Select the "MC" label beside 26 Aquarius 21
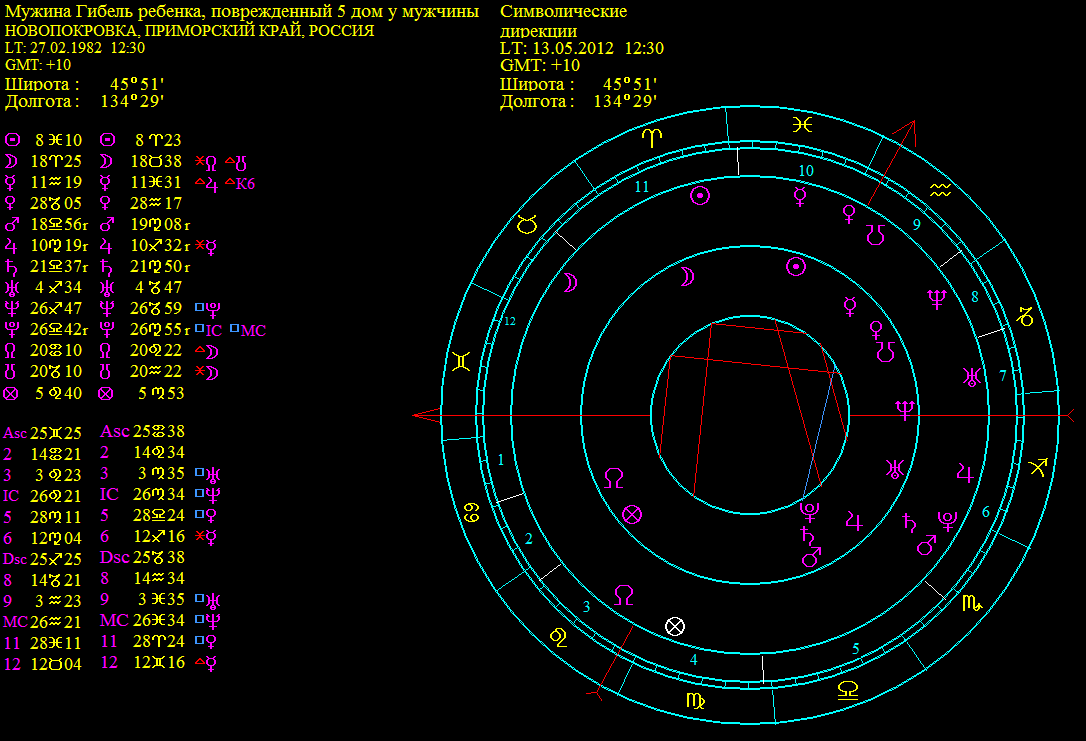Screen dimensions: 1086x741 pyautogui.click(x=15, y=623)
